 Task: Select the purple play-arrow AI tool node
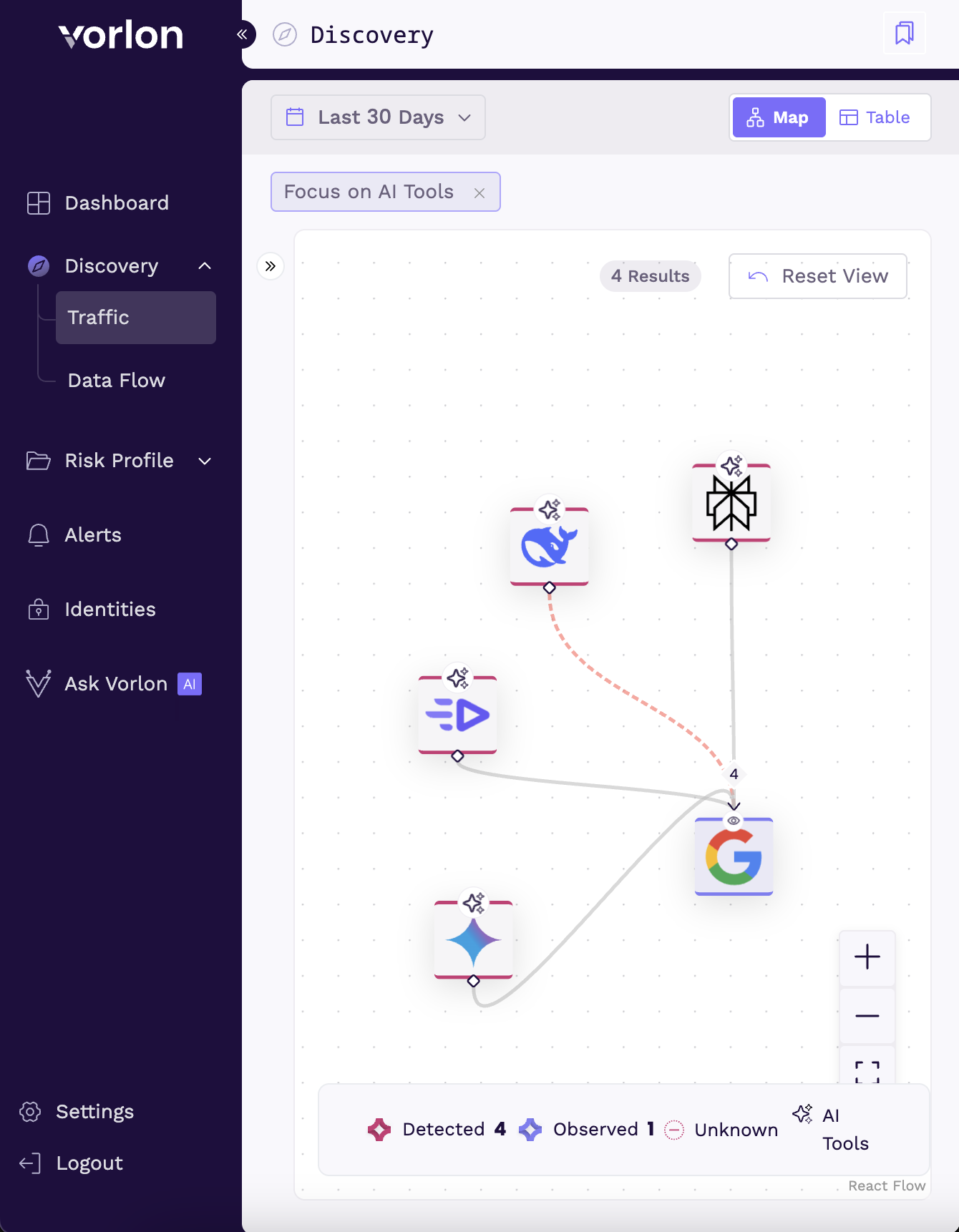coord(458,715)
